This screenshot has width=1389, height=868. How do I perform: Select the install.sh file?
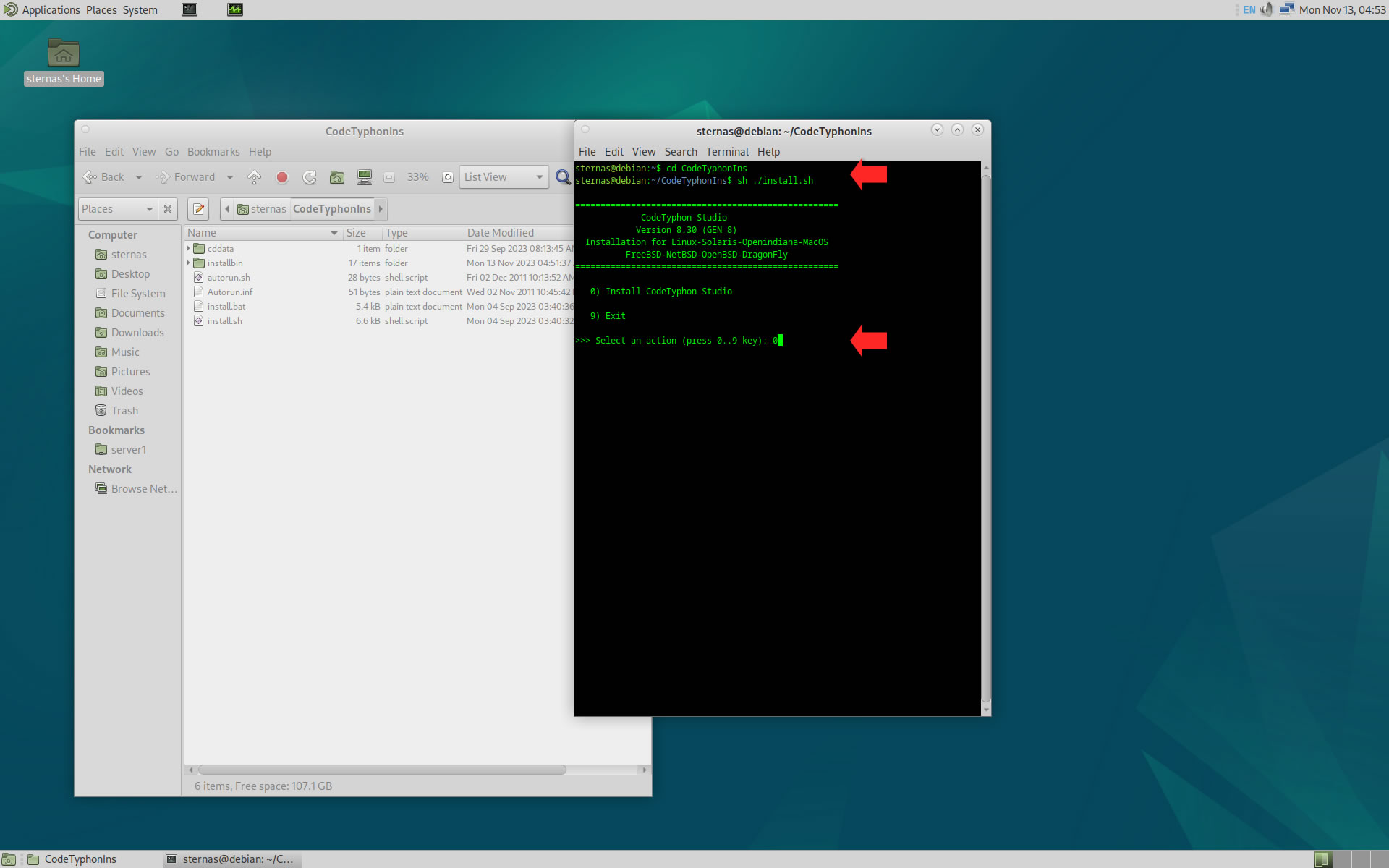coord(224,321)
